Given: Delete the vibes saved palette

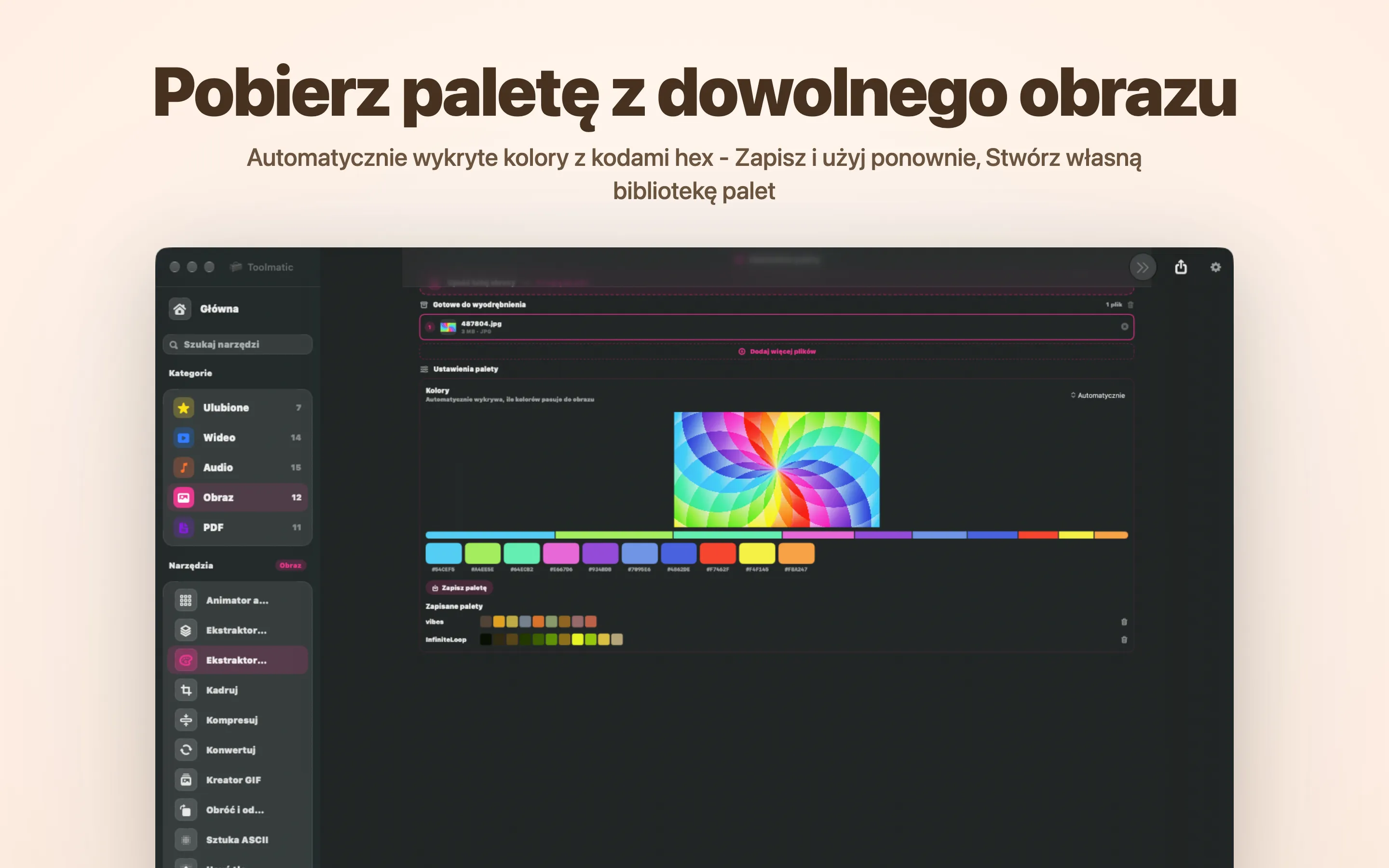Looking at the screenshot, I should pos(1124,622).
